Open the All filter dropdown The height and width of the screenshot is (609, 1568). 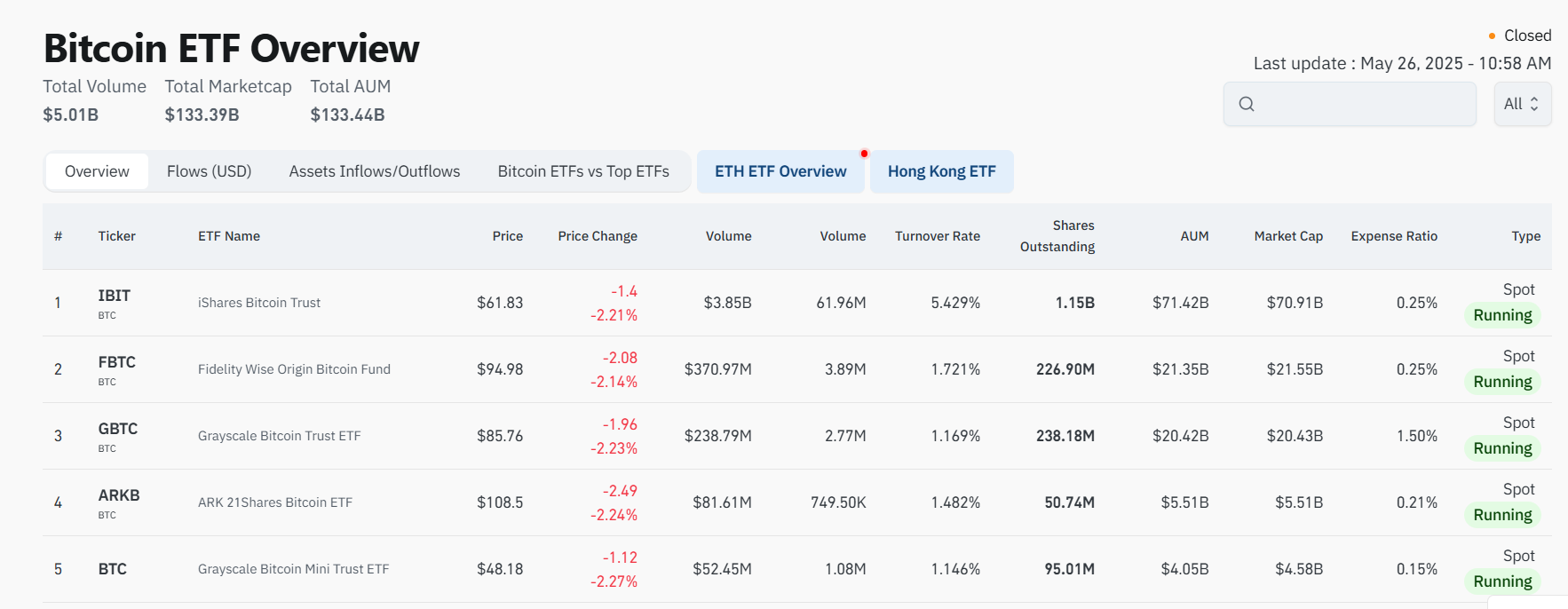(x=1522, y=104)
